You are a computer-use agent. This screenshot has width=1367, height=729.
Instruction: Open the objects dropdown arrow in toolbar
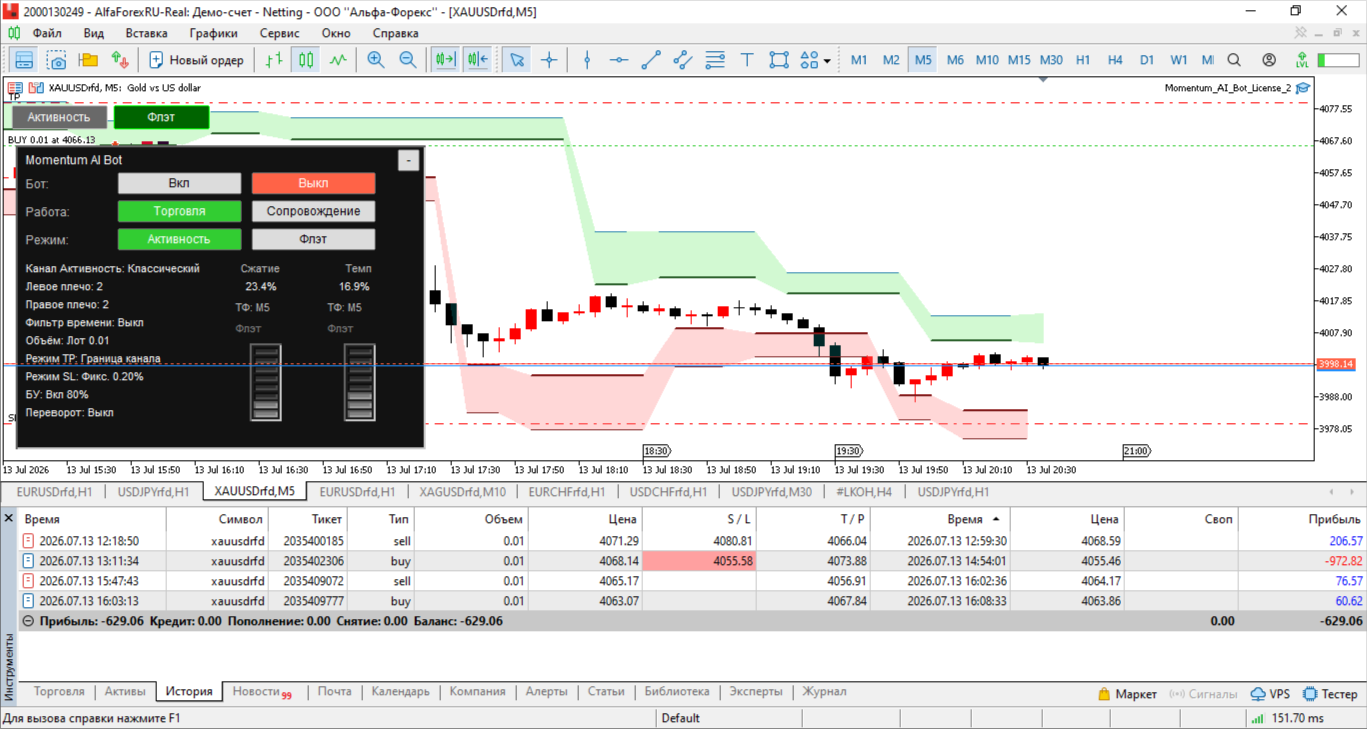coord(827,61)
